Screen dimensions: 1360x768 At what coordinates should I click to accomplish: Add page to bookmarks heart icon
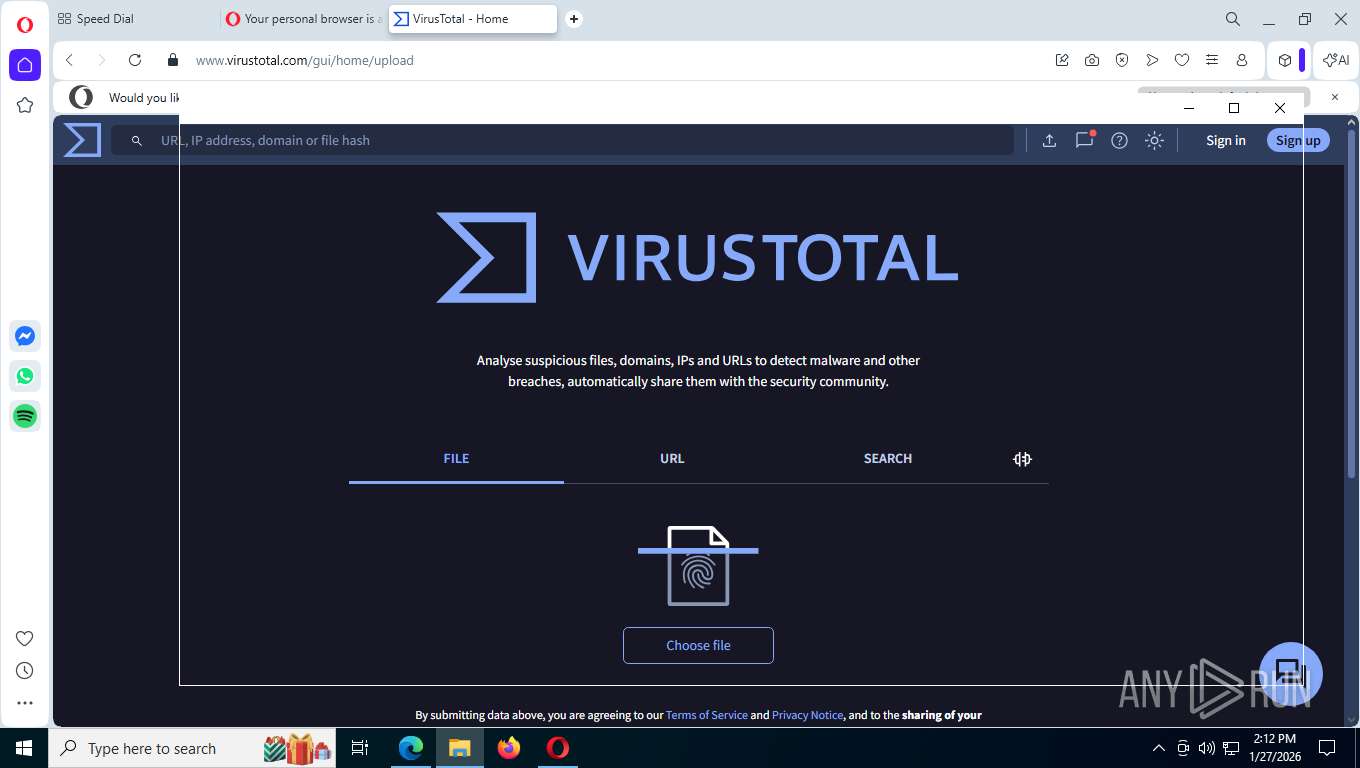1182,60
